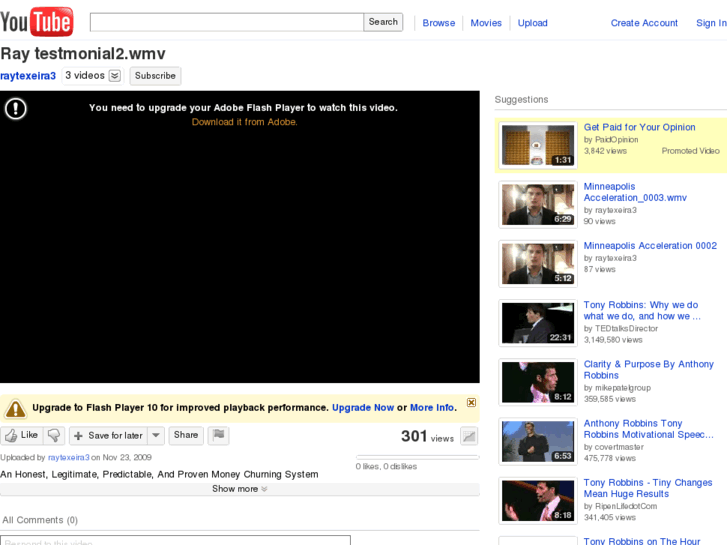The image size is (727, 545).
Task: Click the video title Ray testmonial2.wmv
Action: [x=83, y=54]
